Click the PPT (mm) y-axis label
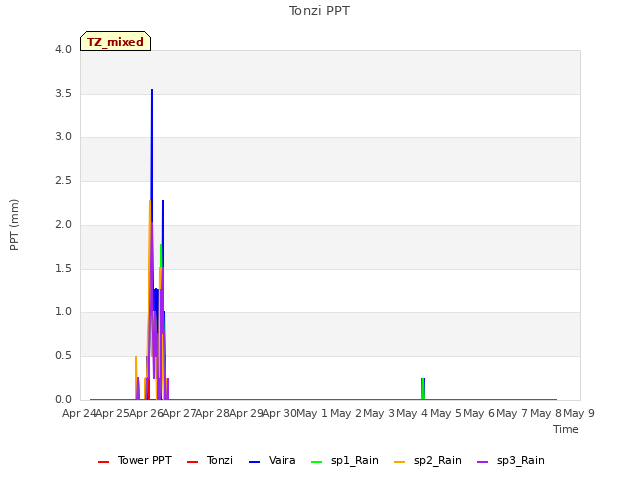The image size is (640, 480). pyautogui.click(x=14, y=225)
